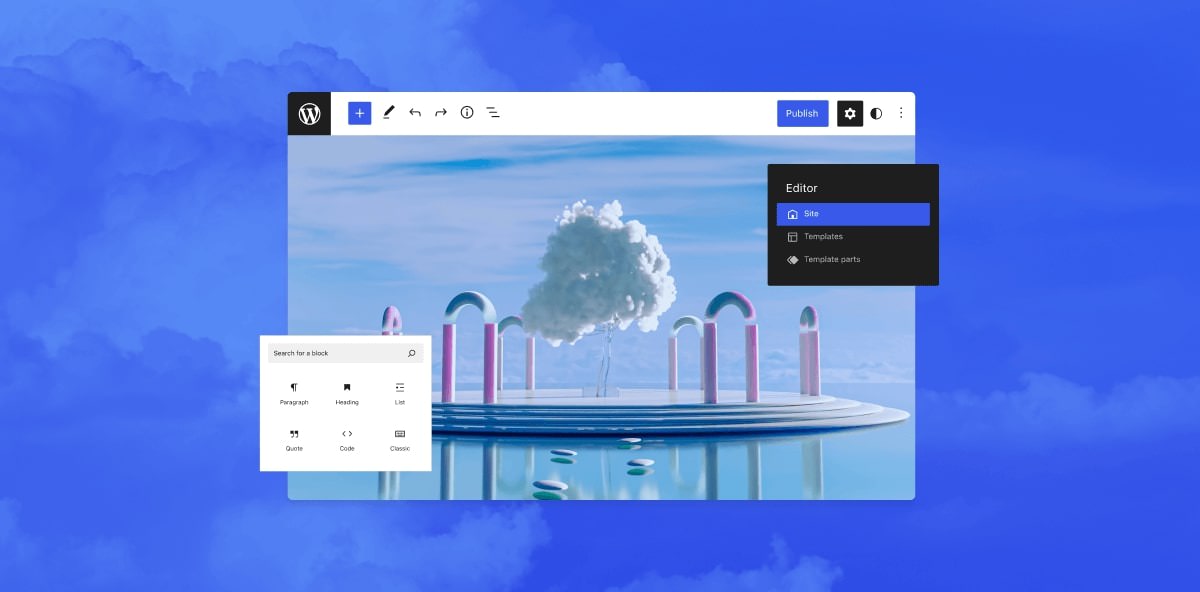Select Site in the Editor menu

(853, 214)
